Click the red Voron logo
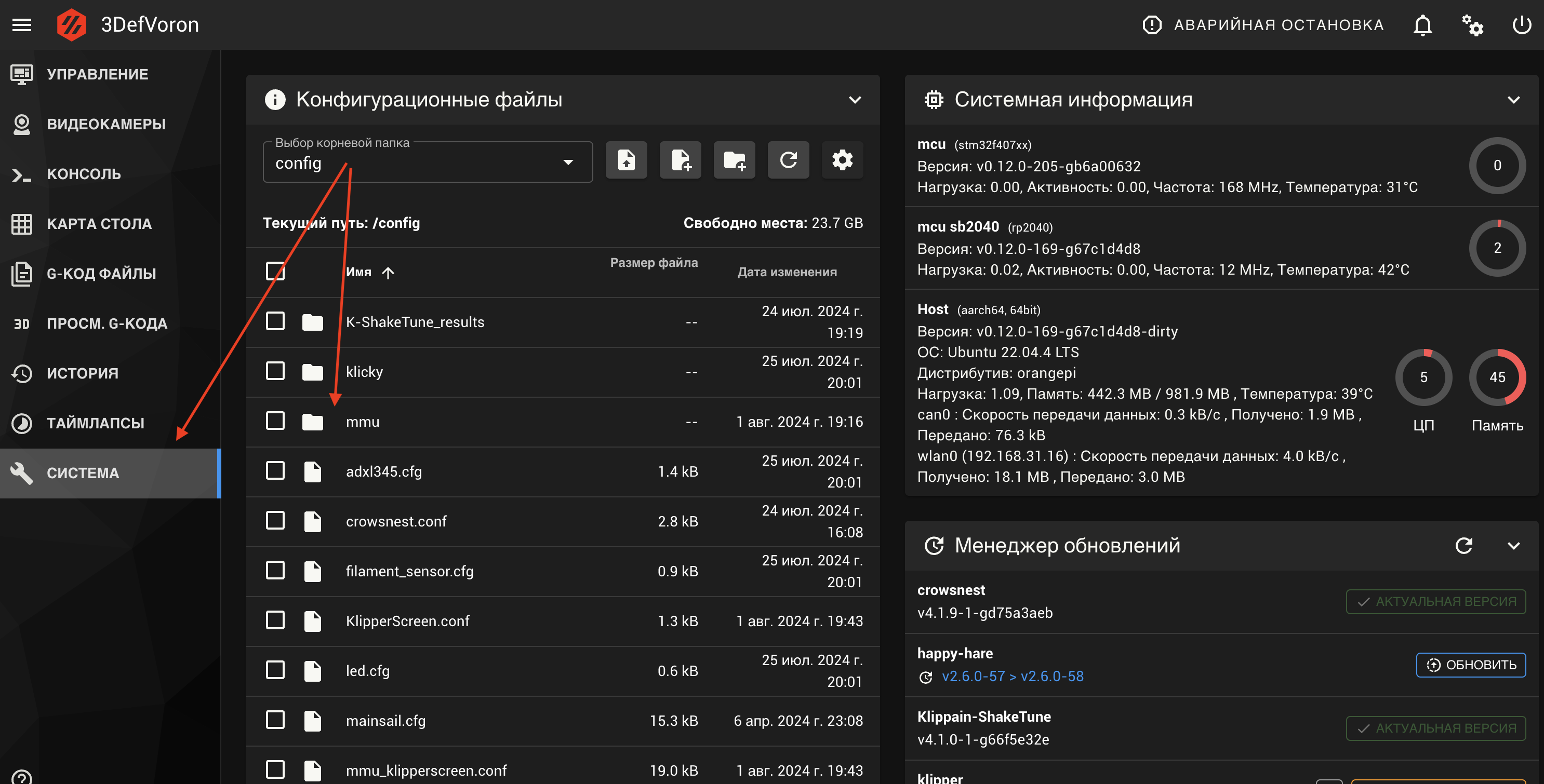 click(x=71, y=24)
